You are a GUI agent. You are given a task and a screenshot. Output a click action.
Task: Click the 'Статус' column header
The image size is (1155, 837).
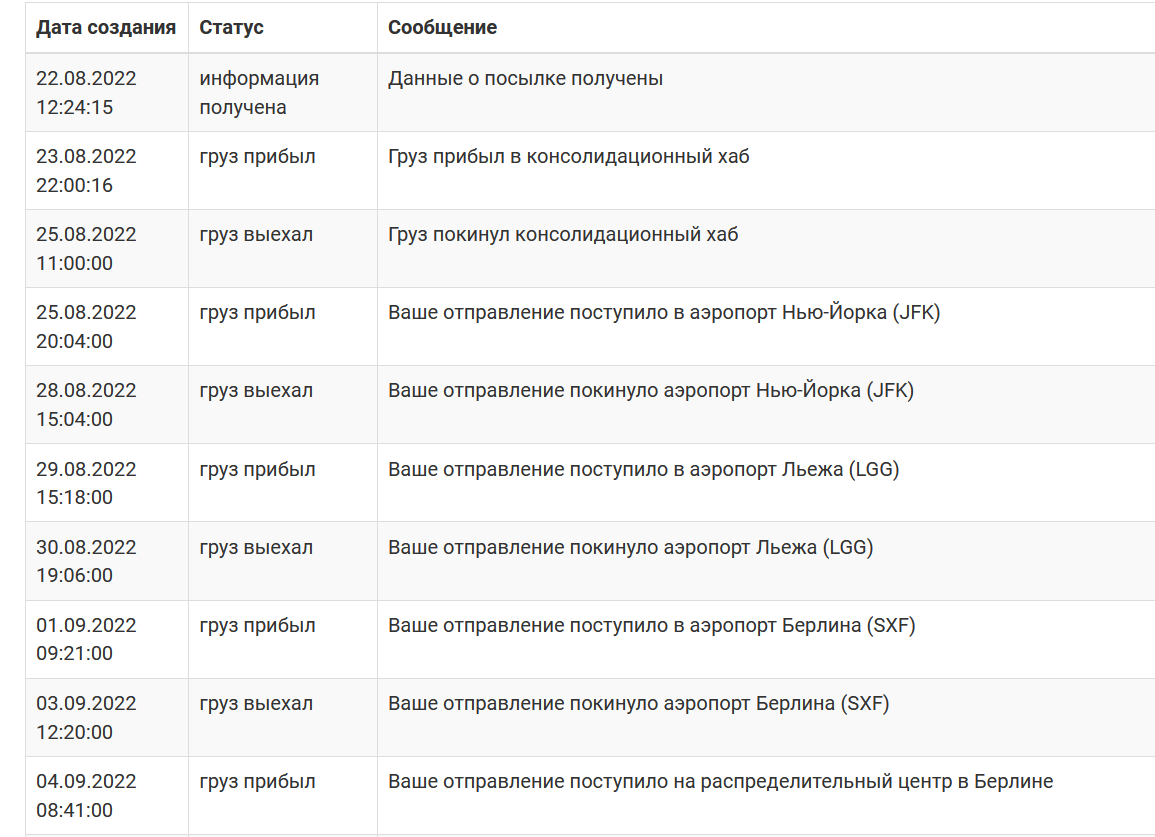coord(231,27)
